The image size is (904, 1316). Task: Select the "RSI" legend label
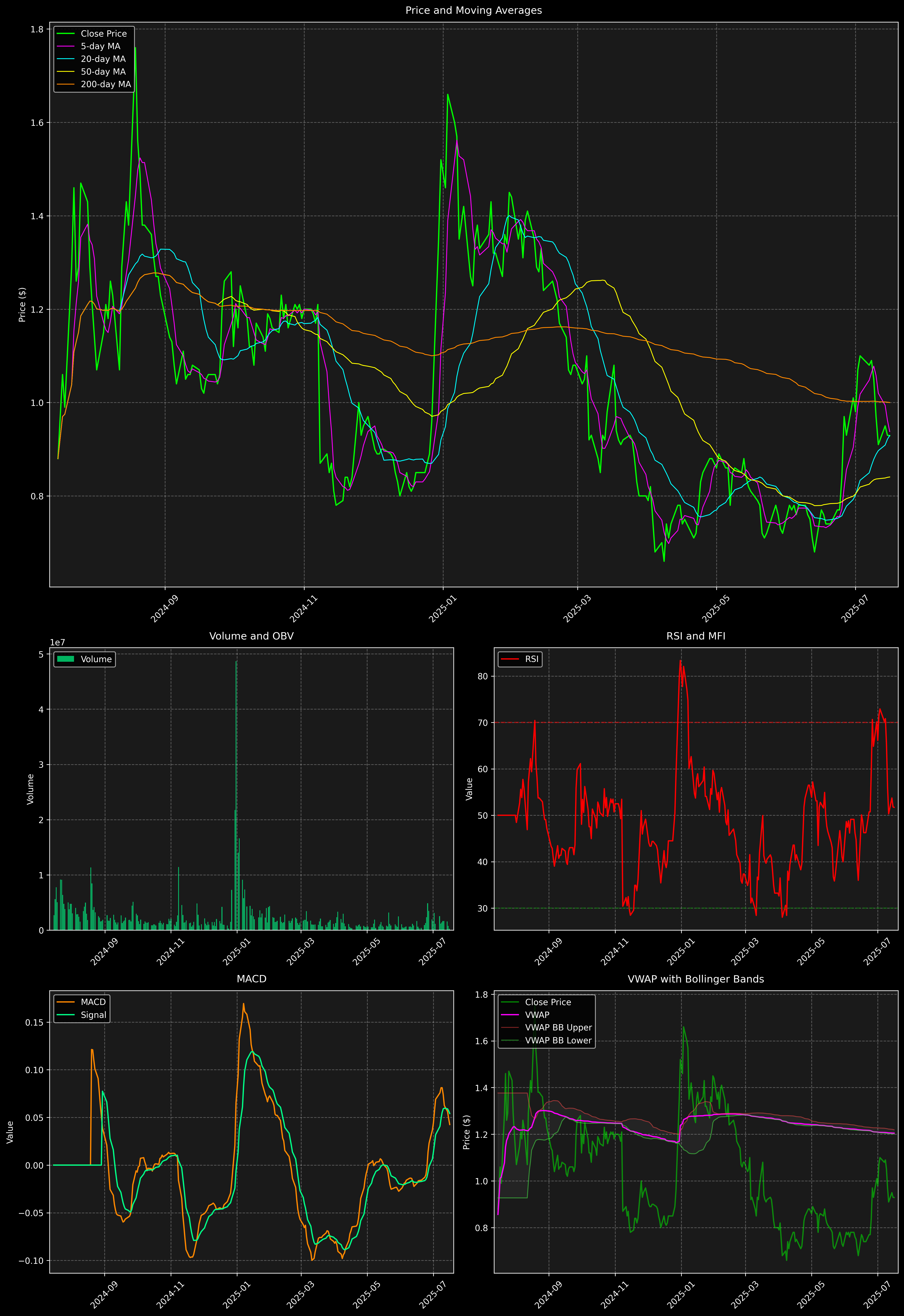[532, 659]
